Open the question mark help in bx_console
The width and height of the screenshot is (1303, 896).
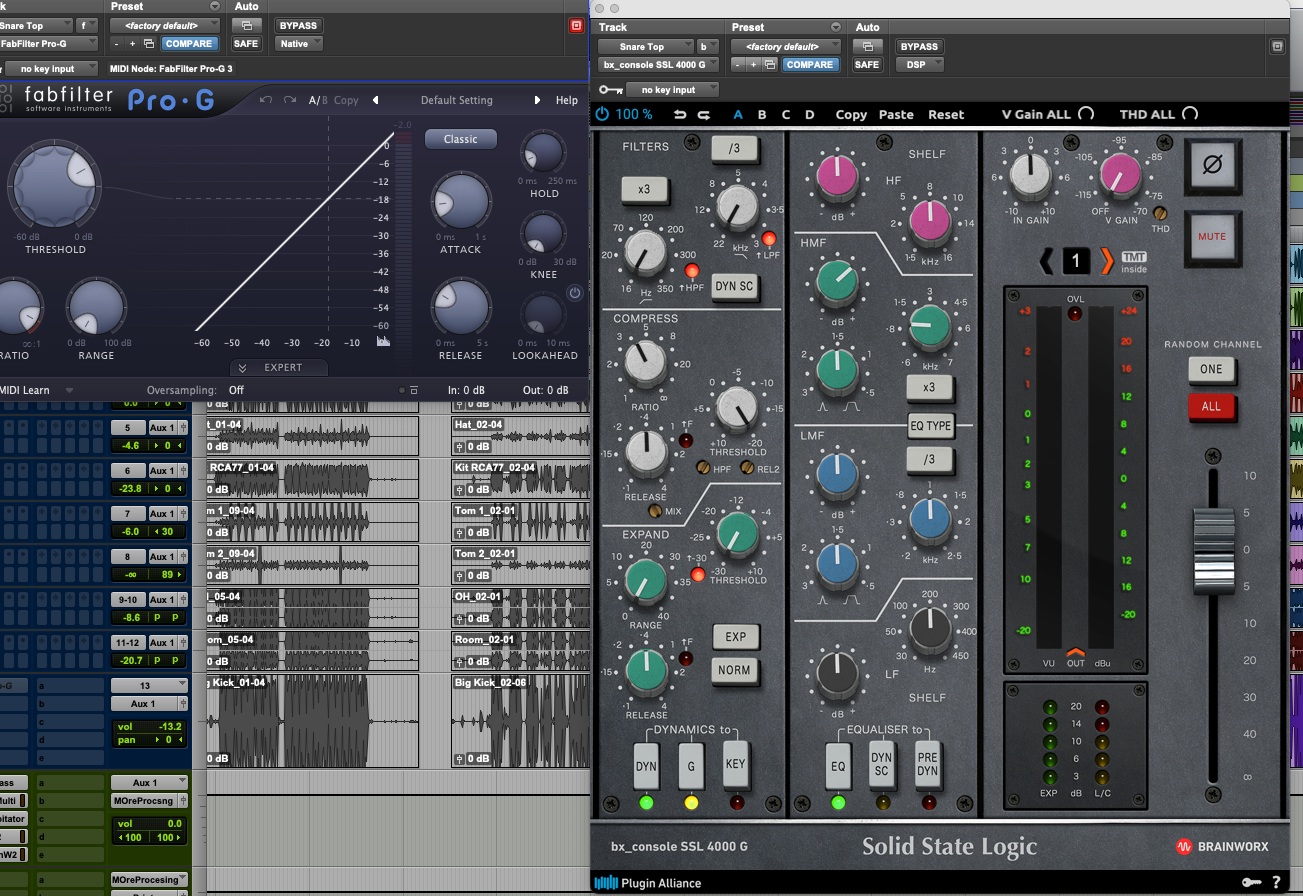tap(1277, 882)
